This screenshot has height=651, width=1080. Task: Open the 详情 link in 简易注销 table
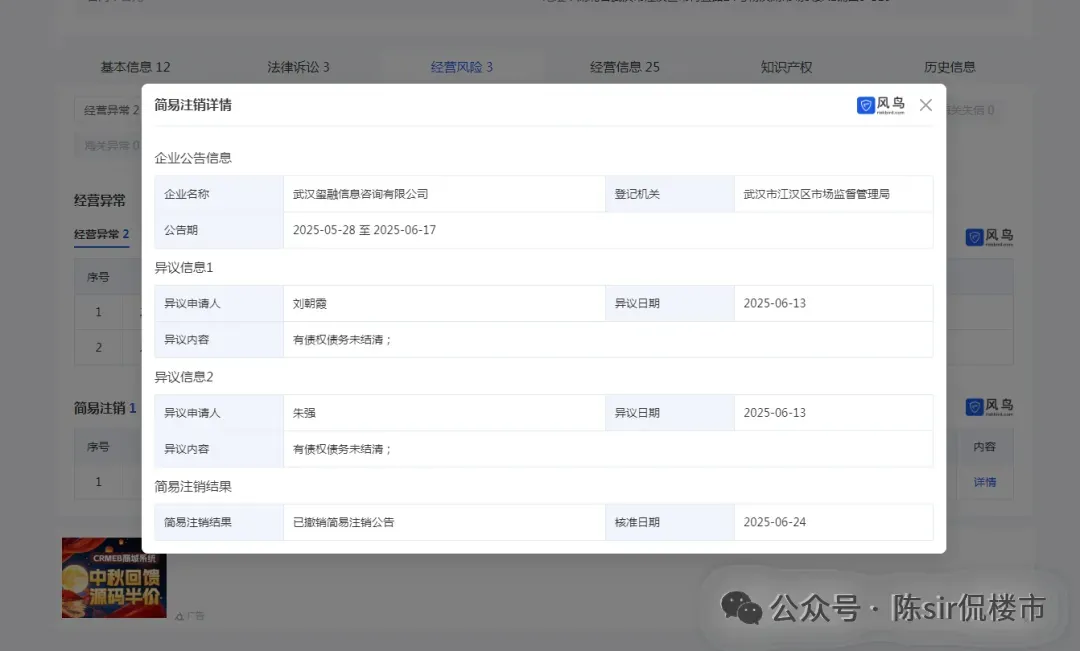coord(984,482)
